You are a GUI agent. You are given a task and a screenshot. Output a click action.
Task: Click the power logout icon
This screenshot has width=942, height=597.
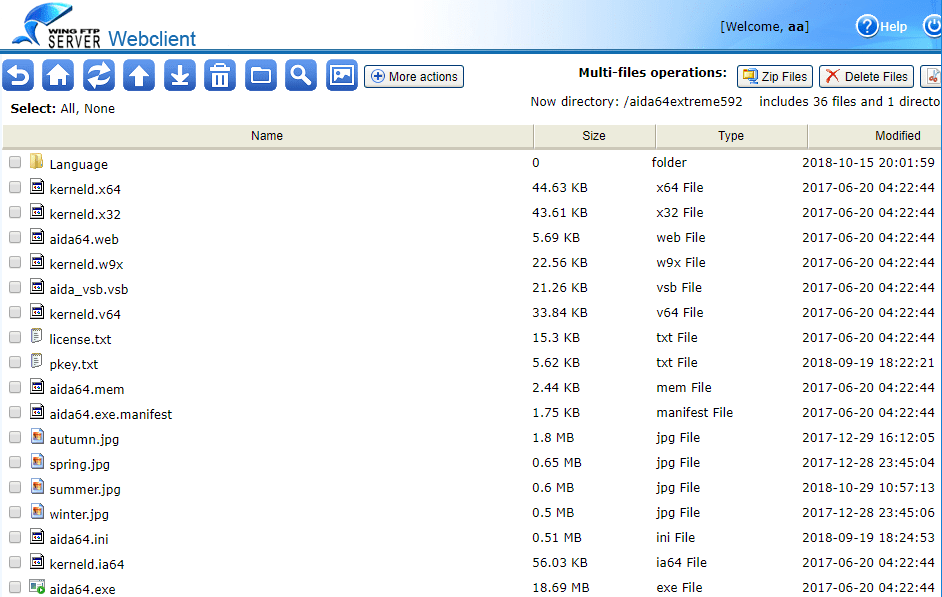(933, 26)
